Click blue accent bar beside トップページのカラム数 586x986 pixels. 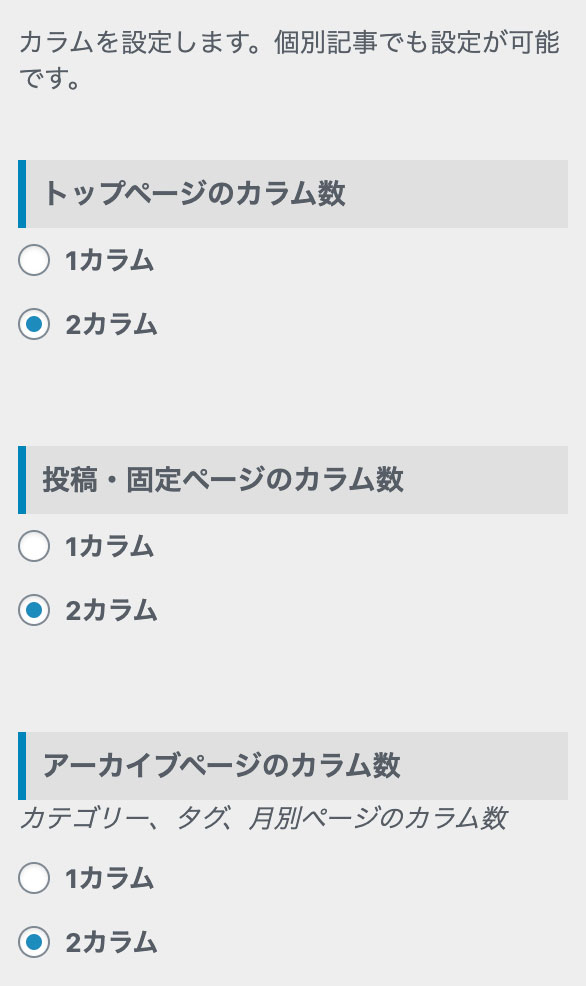point(22,194)
